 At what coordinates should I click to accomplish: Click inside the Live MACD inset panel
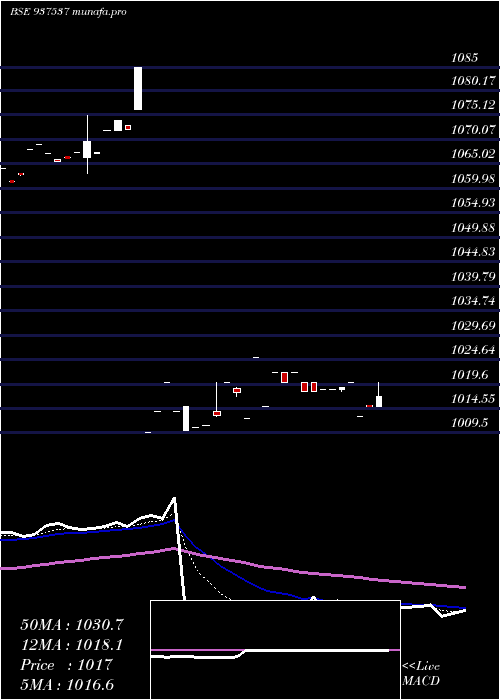275,650
